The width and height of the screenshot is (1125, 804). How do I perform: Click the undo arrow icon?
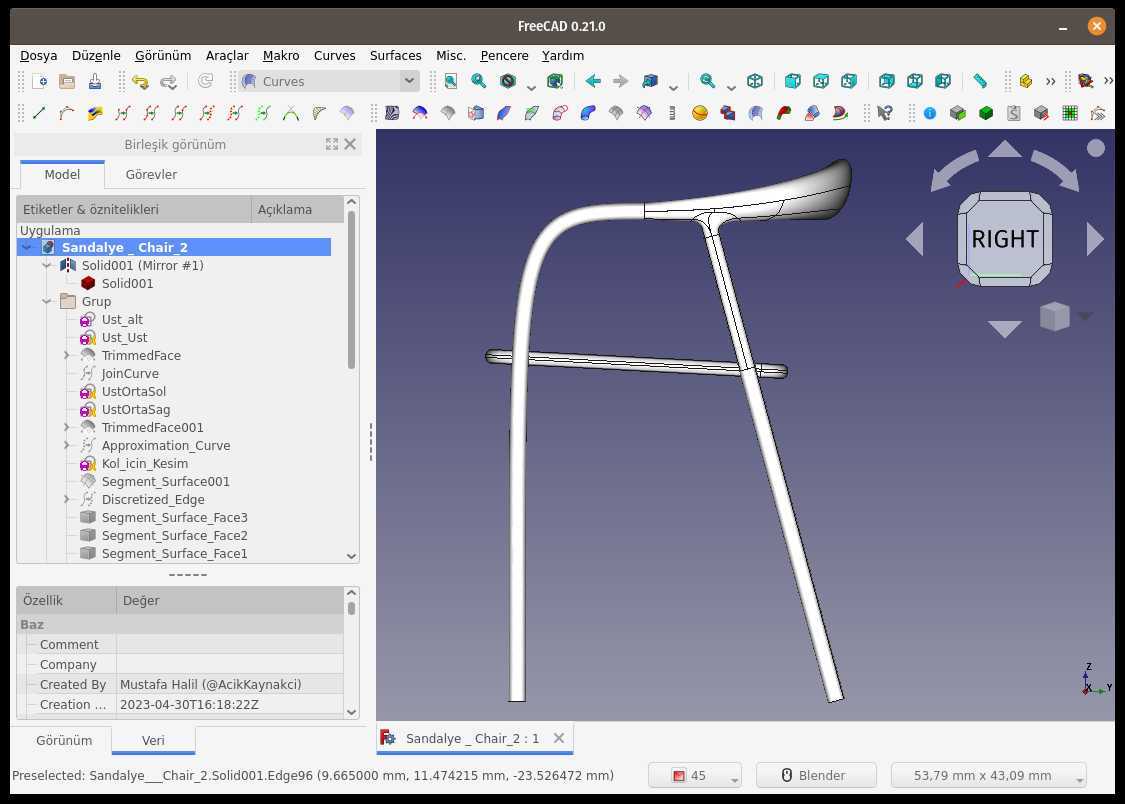coord(140,81)
